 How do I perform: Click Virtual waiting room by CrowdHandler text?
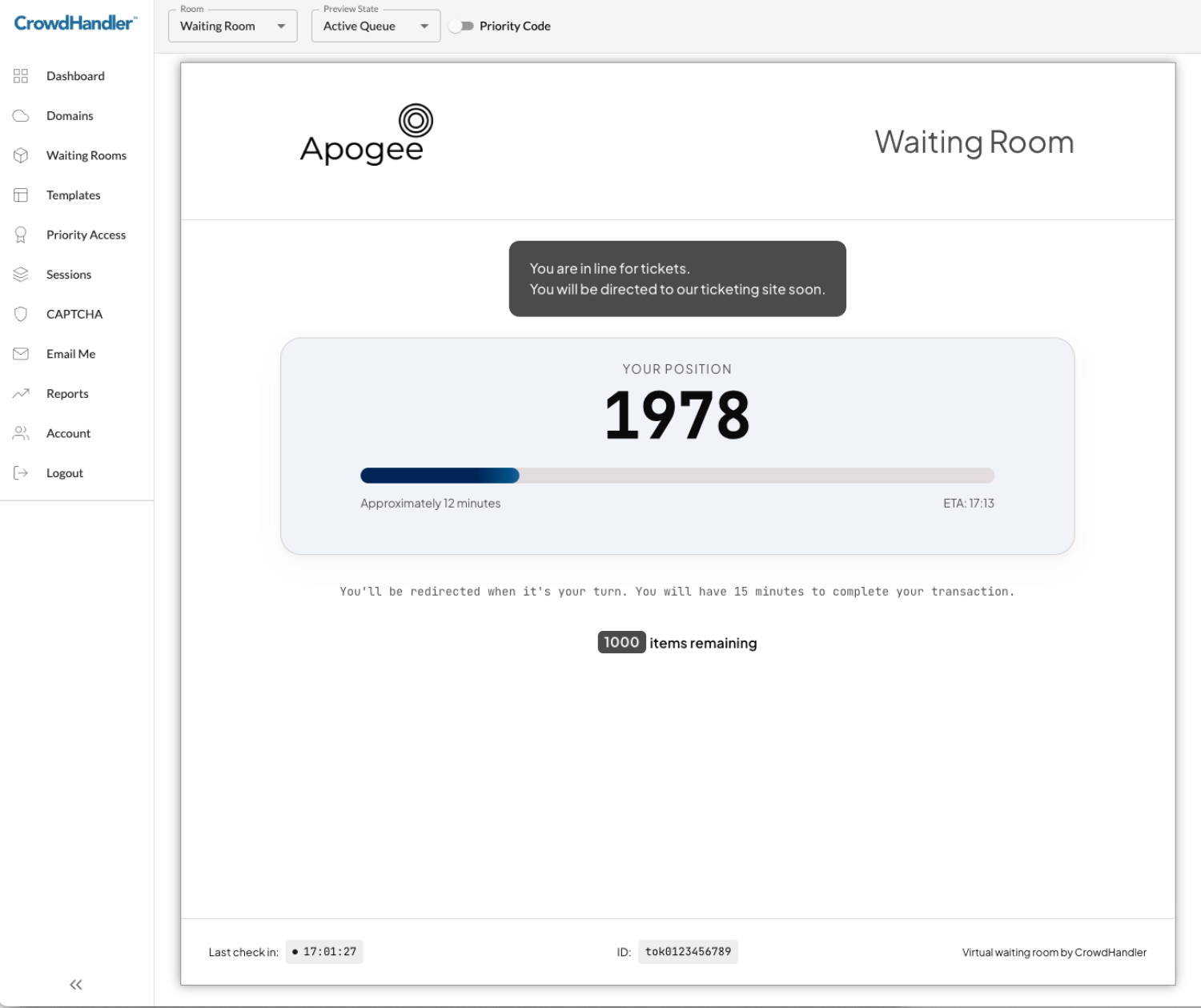pos(1054,952)
